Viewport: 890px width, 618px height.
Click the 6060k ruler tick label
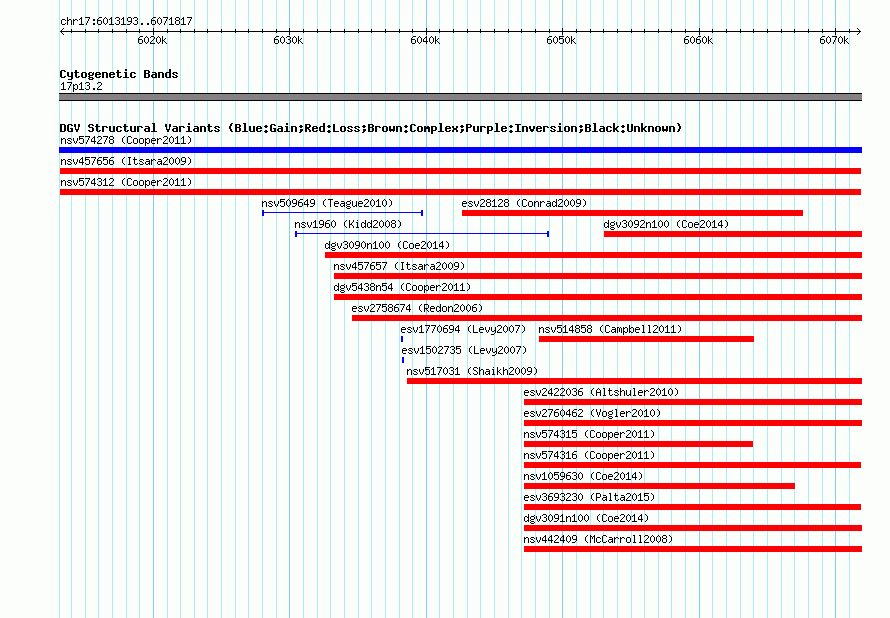pos(698,40)
